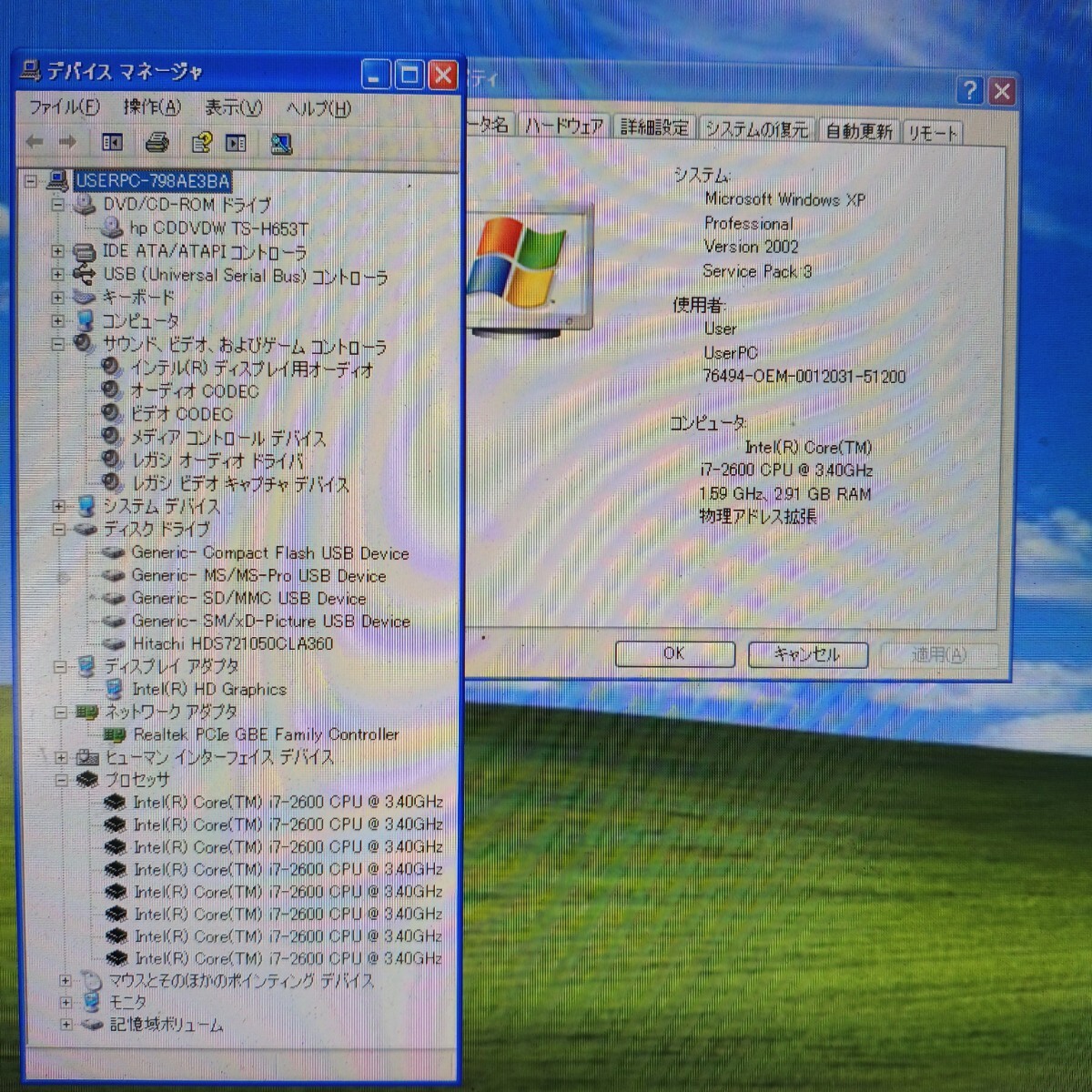Click the モニタ category icon
The width and height of the screenshot is (1092, 1092).
(x=90, y=1002)
